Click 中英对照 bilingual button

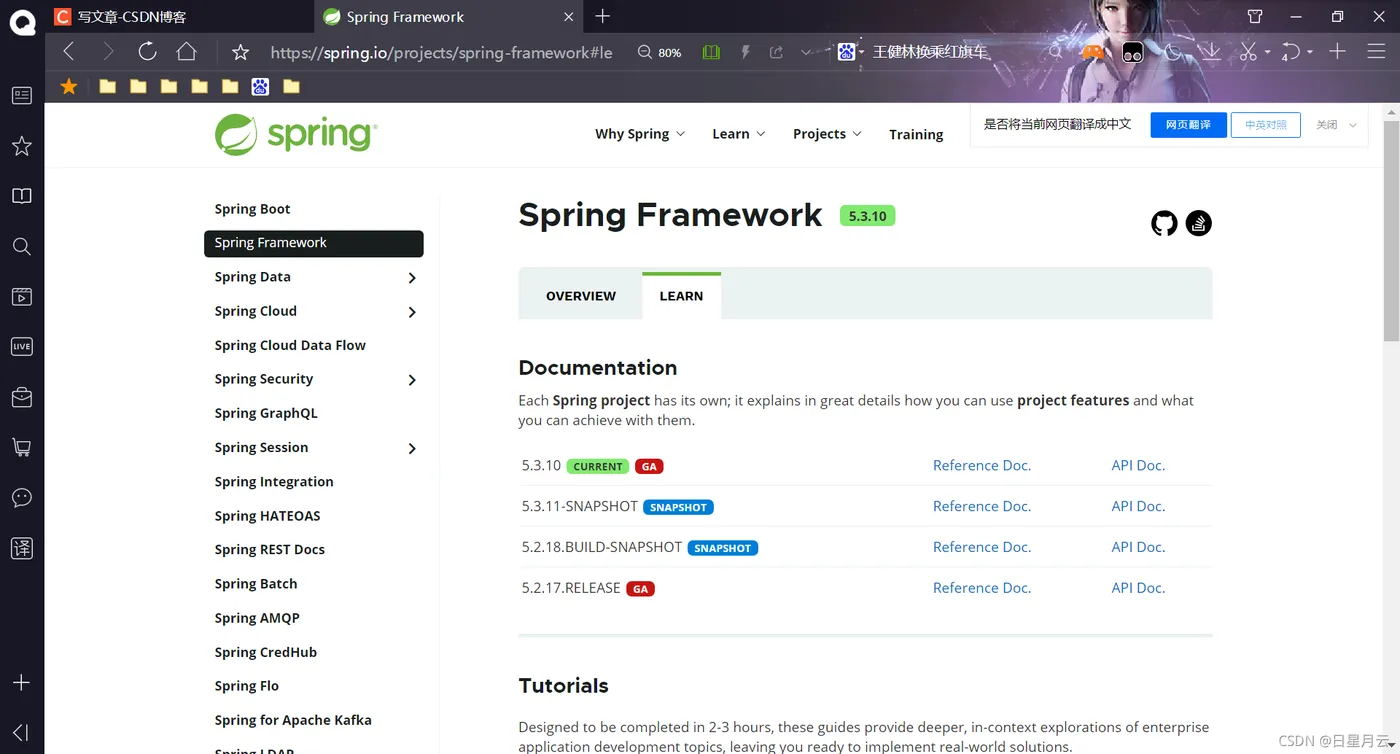[x=1266, y=125]
